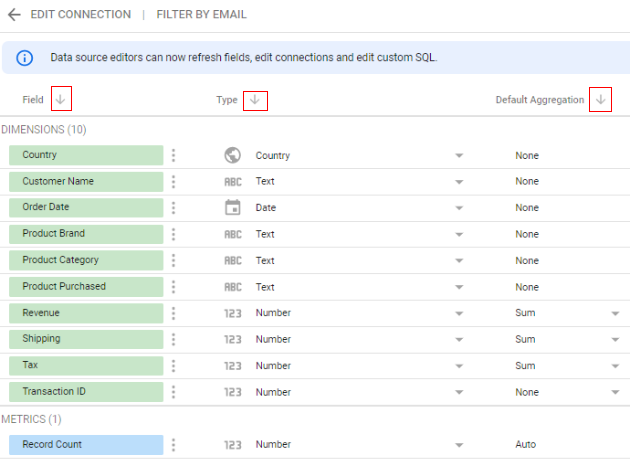This screenshot has height=466, width=630.
Task: Click the calendar type icon for Order Date
Action: (233, 208)
